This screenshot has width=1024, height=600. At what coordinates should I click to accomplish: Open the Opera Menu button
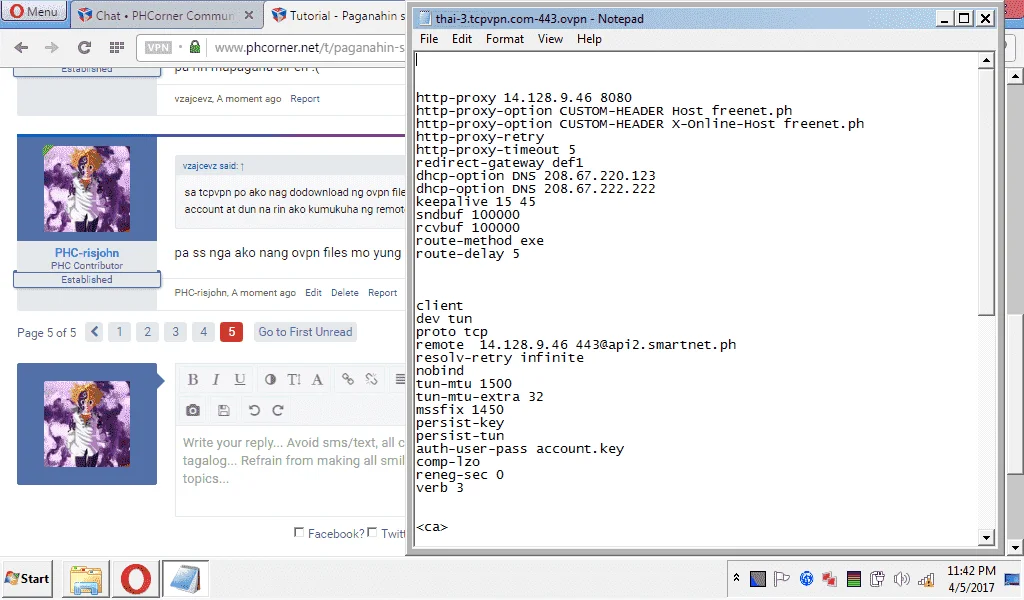(x=35, y=12)
